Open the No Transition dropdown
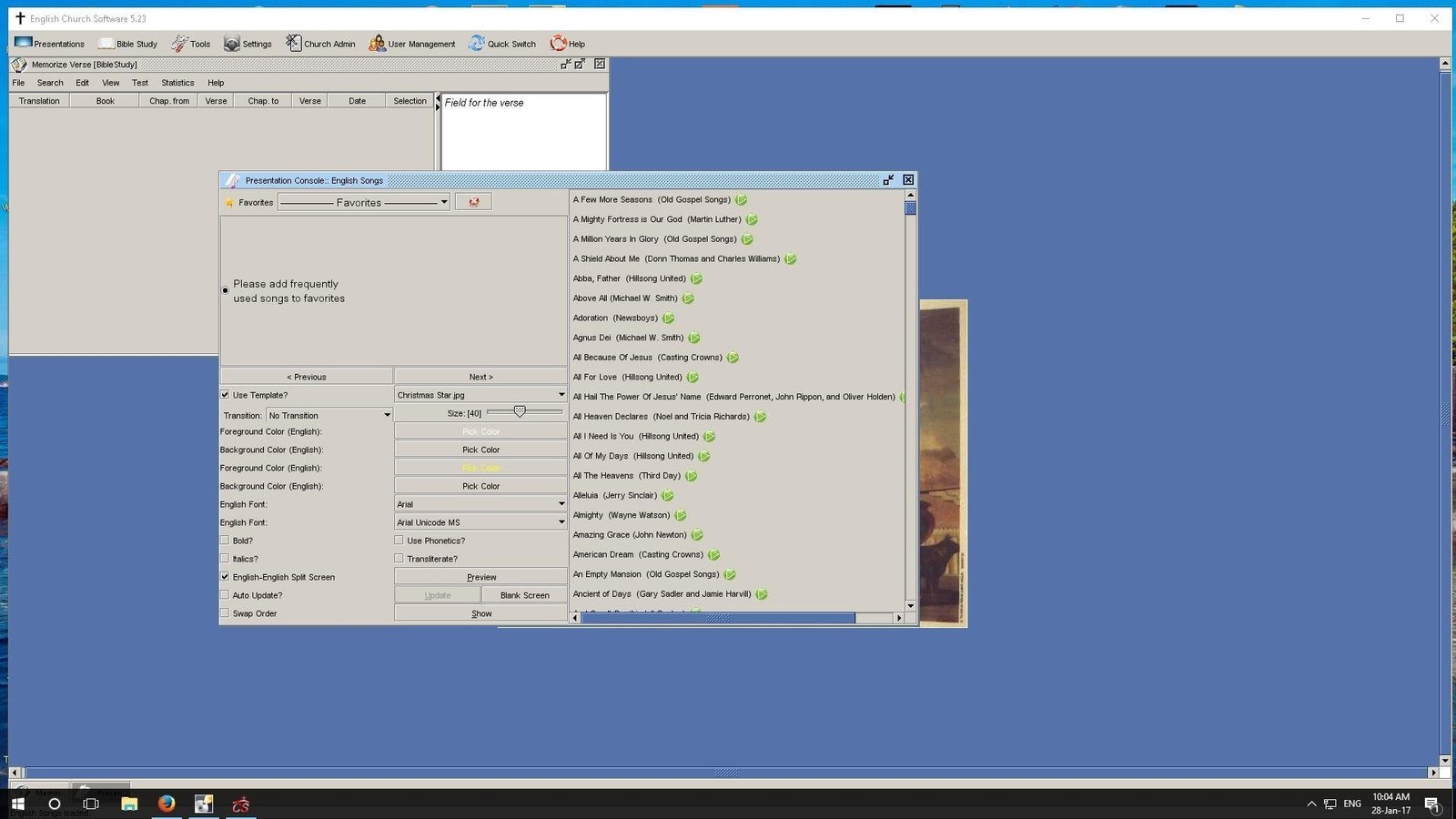 click(x=329, y=415)
